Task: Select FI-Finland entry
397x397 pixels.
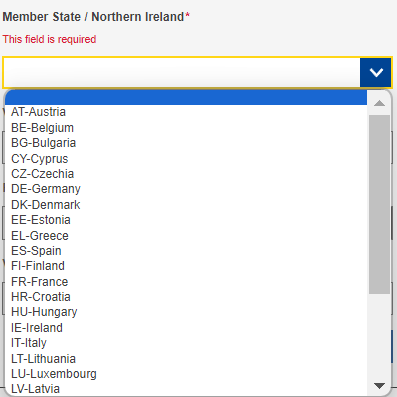Action: tap(186, 266)
